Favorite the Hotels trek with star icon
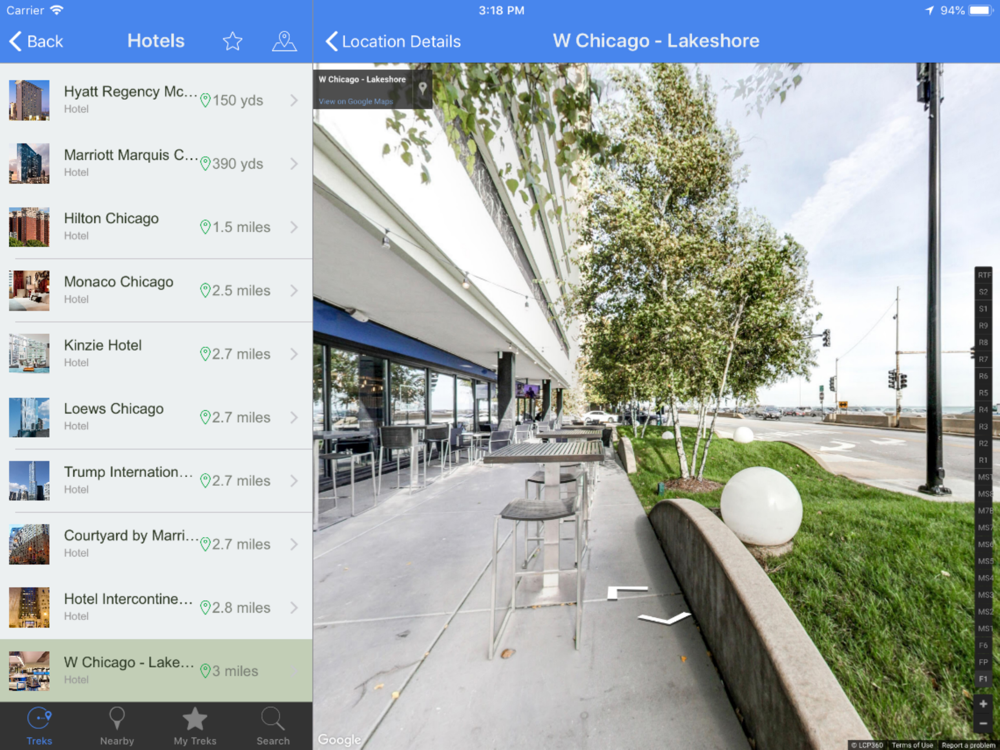Image resolution: width=1000 pixels, height=750 pixels. (x=232, y=41)
